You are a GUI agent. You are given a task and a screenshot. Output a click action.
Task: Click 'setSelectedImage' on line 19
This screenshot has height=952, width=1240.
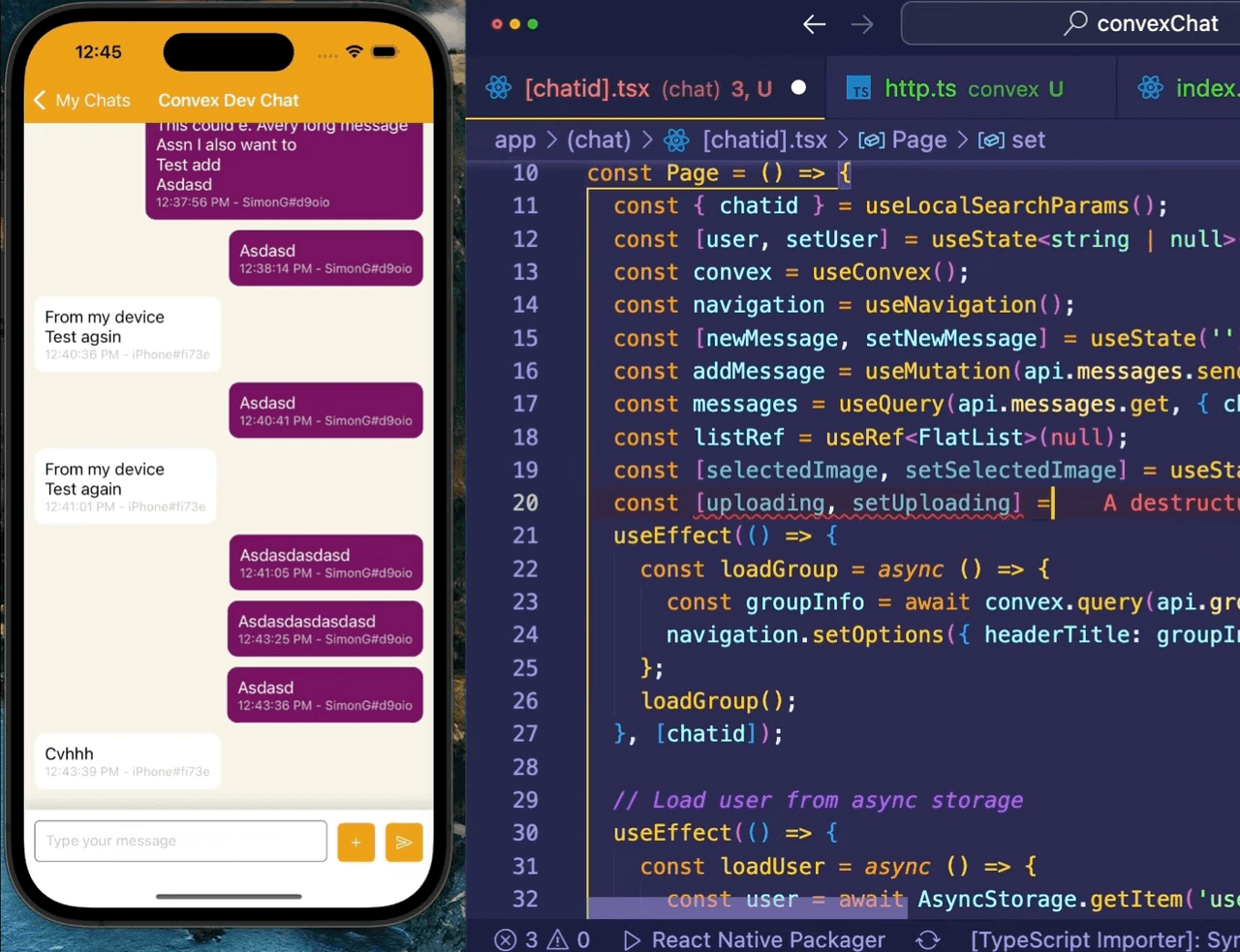click(x=1009, y=470)
